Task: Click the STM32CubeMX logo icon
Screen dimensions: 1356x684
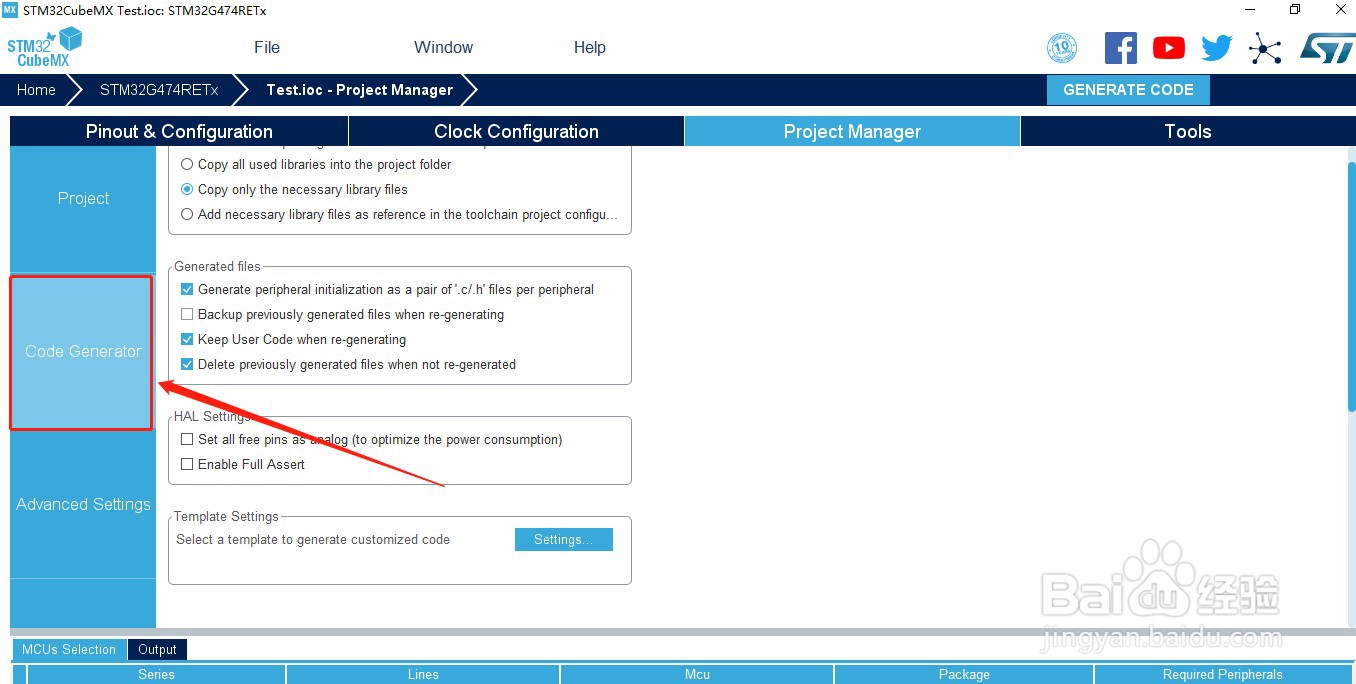Action: click(44, 47)
